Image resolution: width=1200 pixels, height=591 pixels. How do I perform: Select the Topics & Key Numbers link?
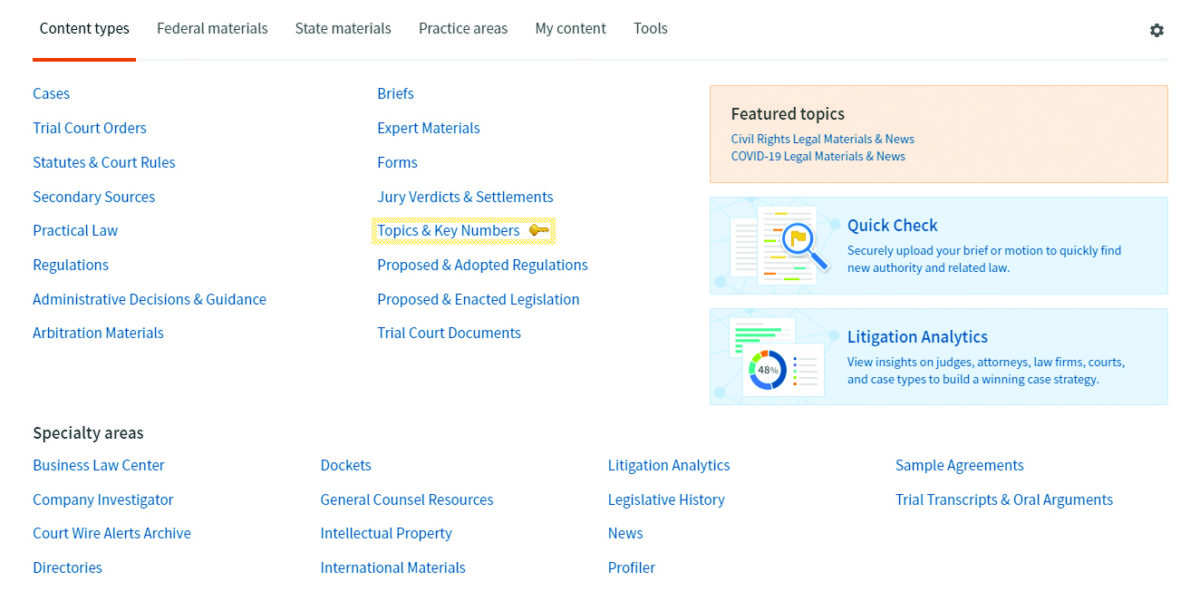click(448, 231)
